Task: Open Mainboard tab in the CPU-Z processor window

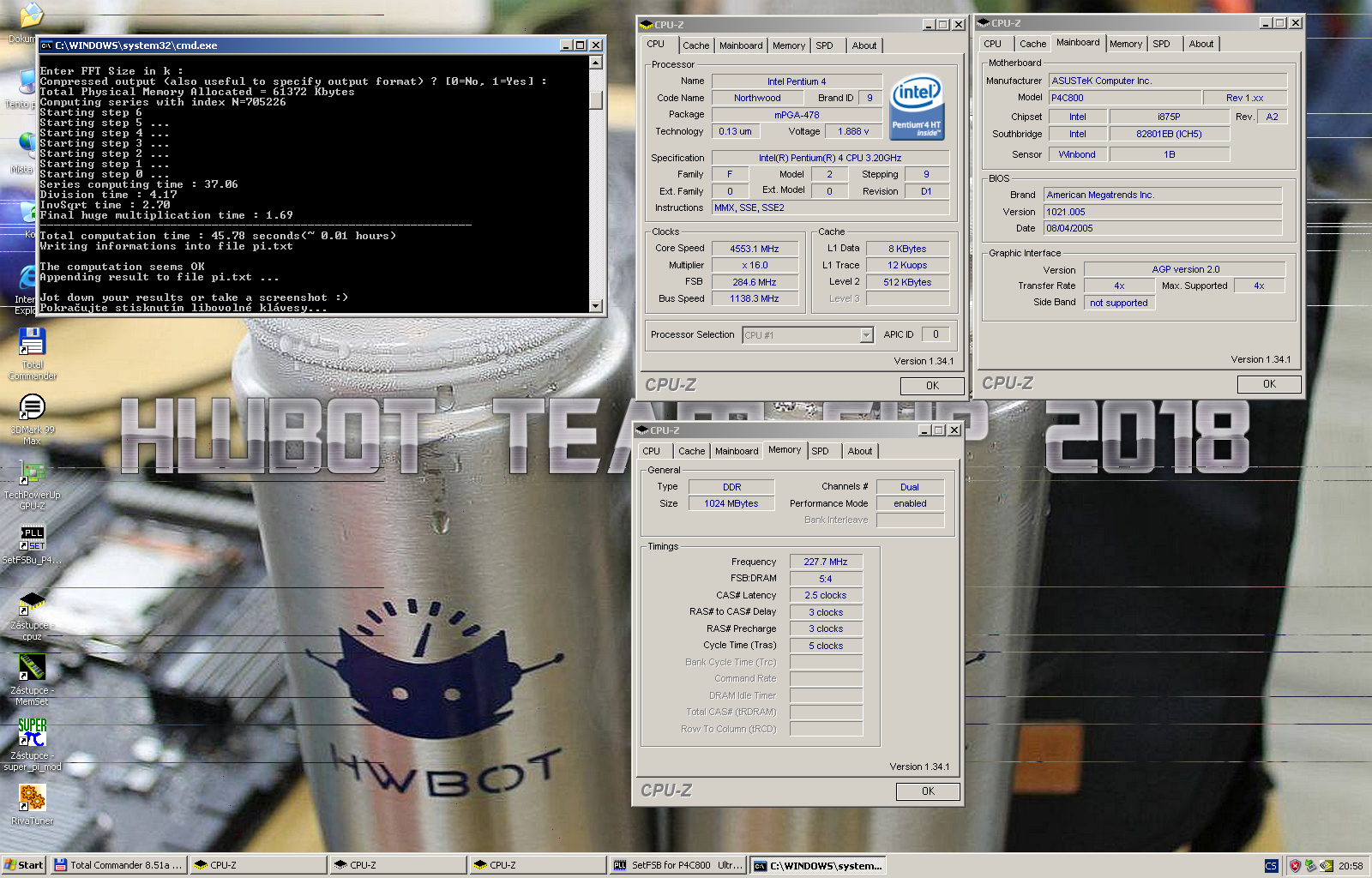Action: tap(741, 46)
